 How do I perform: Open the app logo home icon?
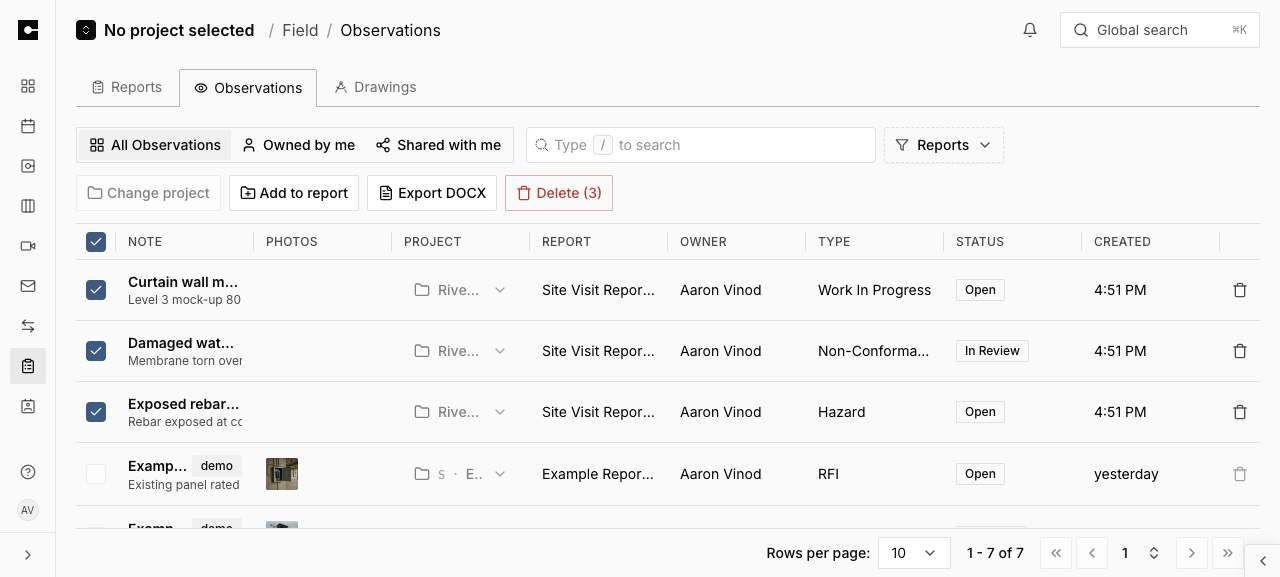click(28, 30)
